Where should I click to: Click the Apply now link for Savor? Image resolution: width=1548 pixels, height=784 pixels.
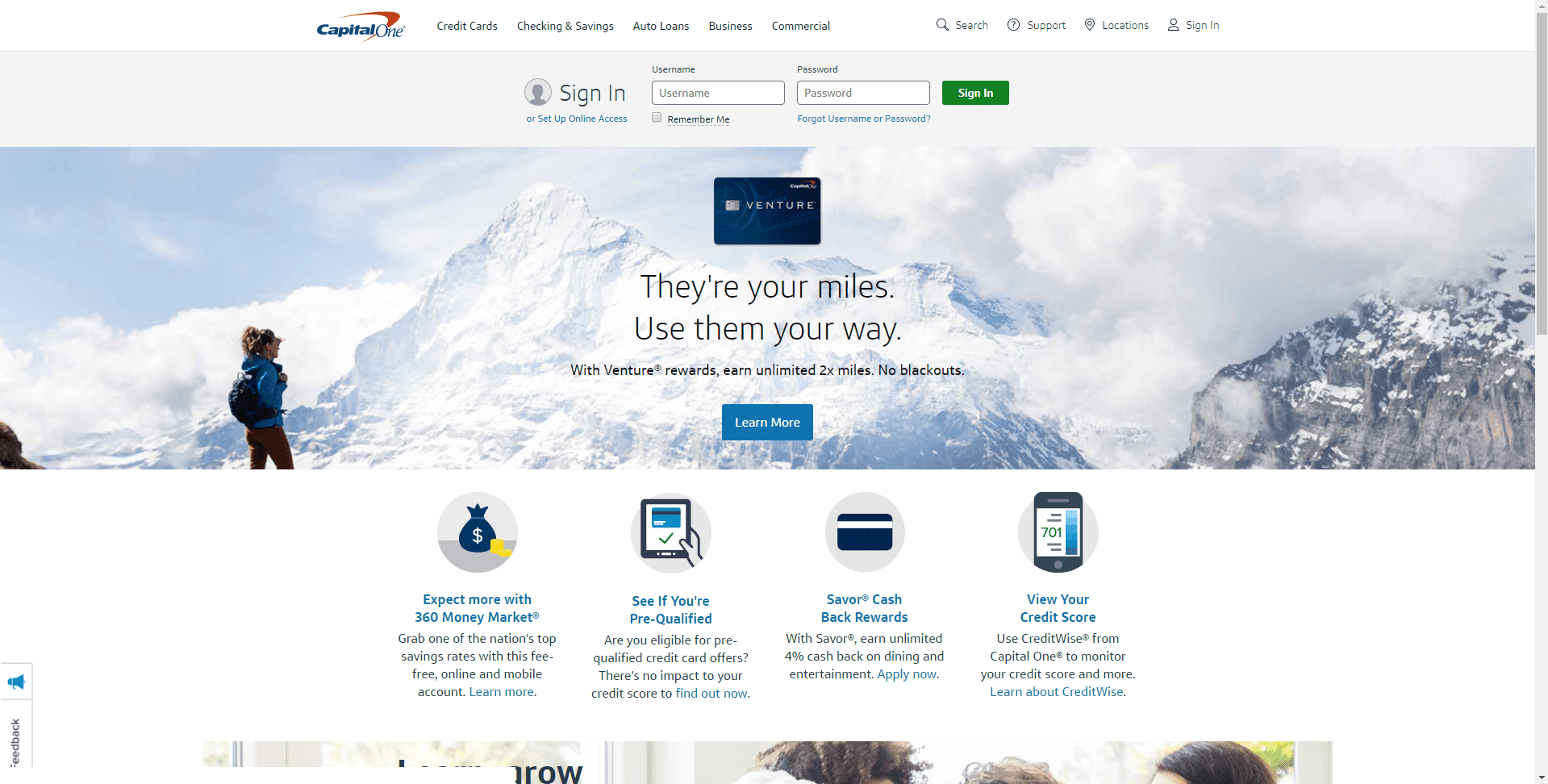click(x=908, y=674)
